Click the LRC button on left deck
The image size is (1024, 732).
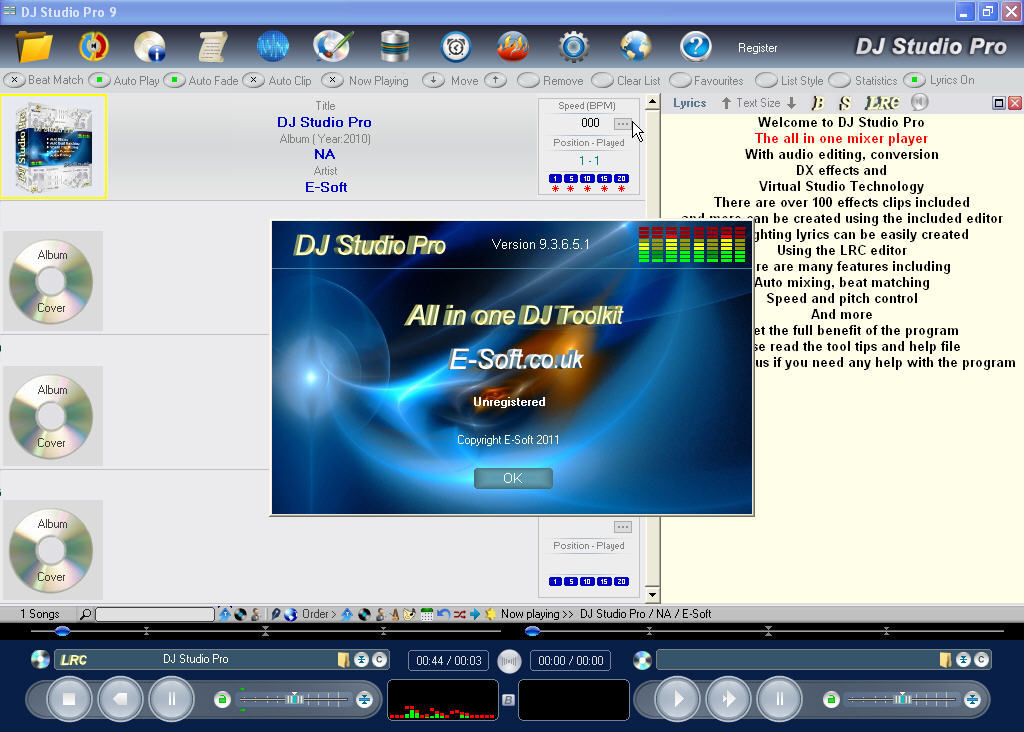[73, 660]
